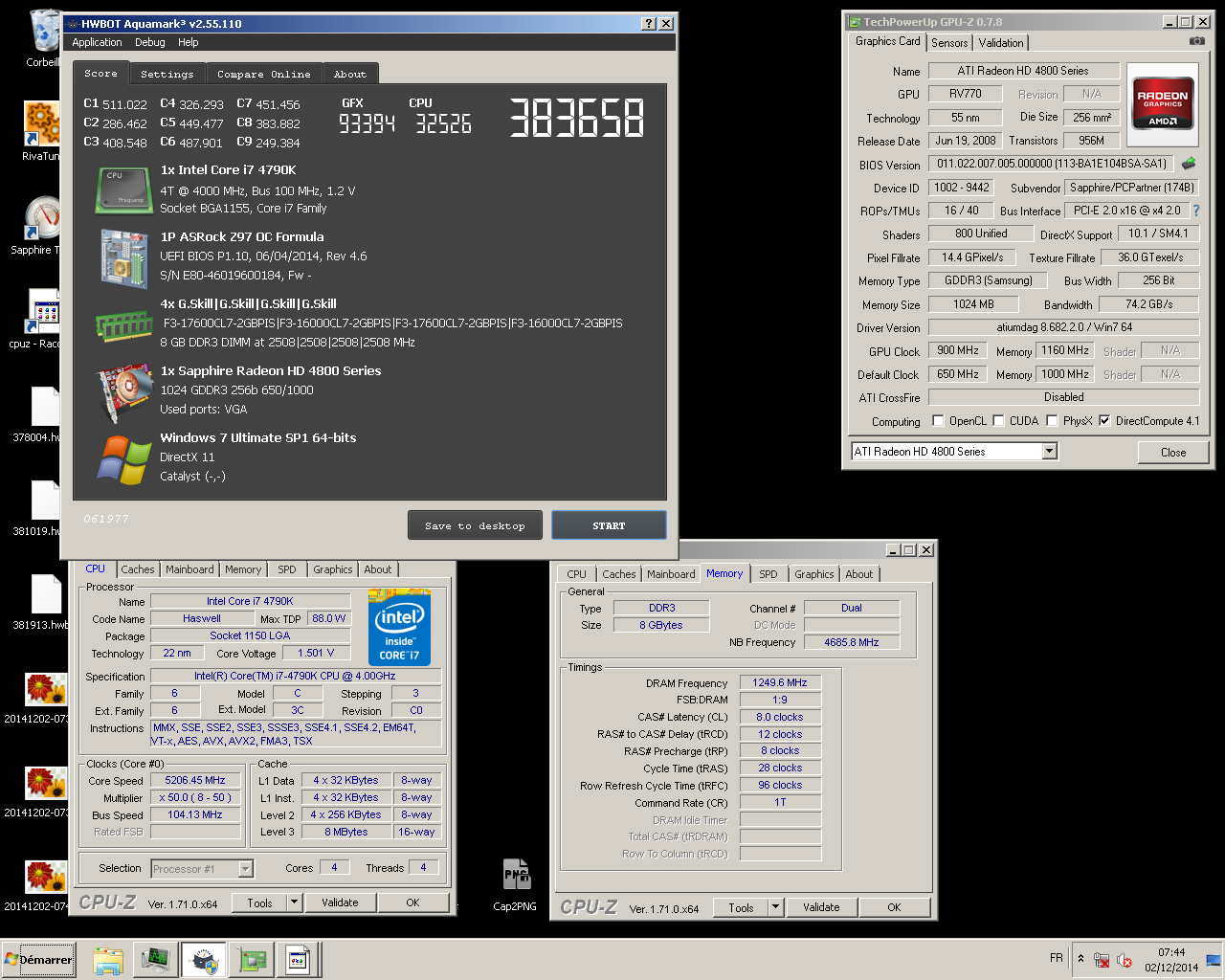Click the Core Speed value 5206.45 MHz
The image size is (1225, 980).
pyautogui.click(x=195, y=780)
